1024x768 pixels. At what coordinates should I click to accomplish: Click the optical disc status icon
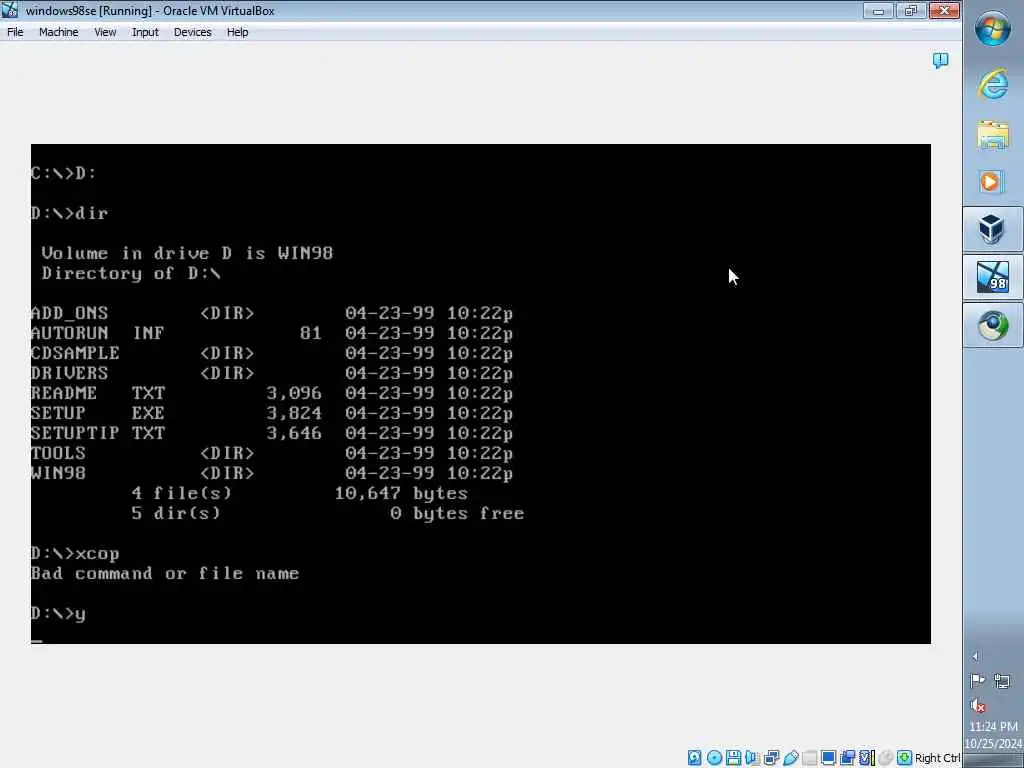pos(714,758)
